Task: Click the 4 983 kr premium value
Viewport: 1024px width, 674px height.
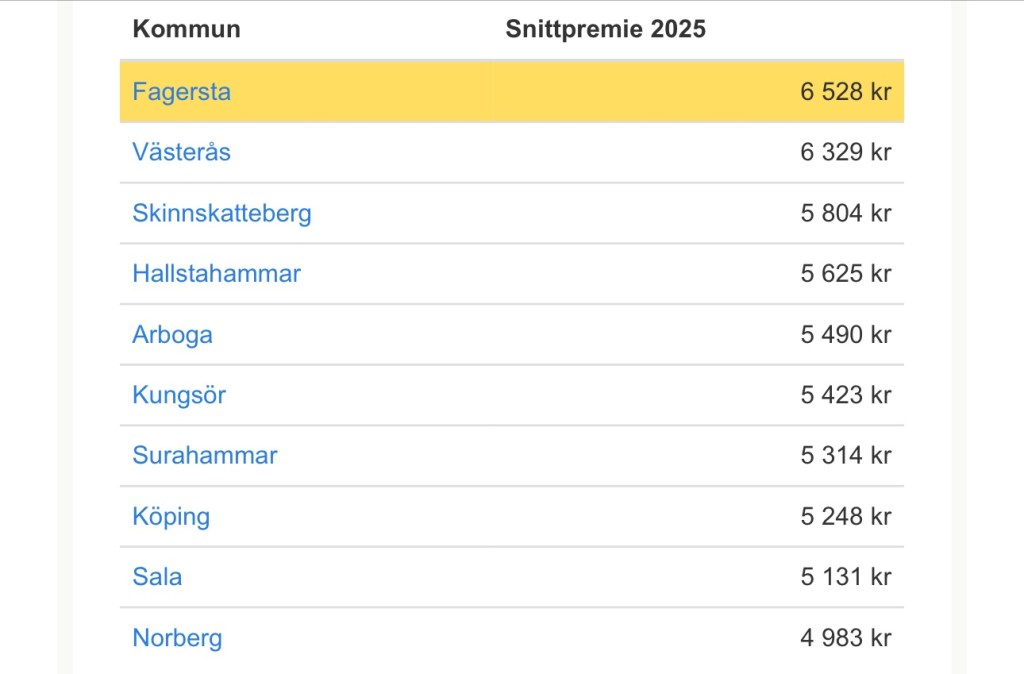Action: 845,638
